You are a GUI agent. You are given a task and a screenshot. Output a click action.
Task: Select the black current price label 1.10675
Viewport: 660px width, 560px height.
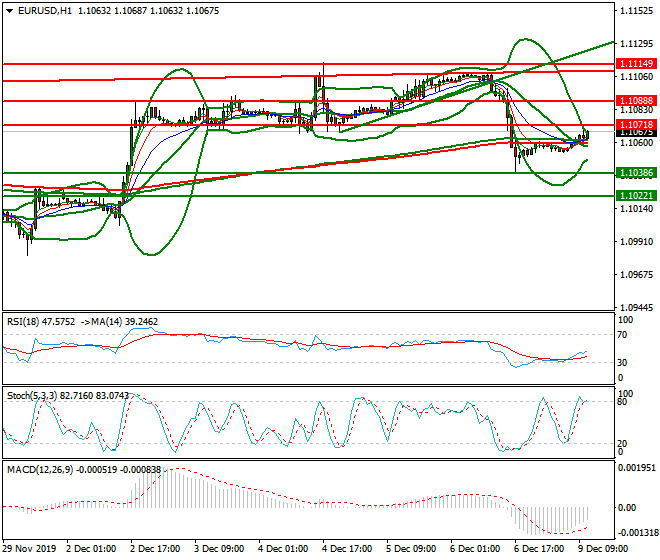tap(636, 133)
